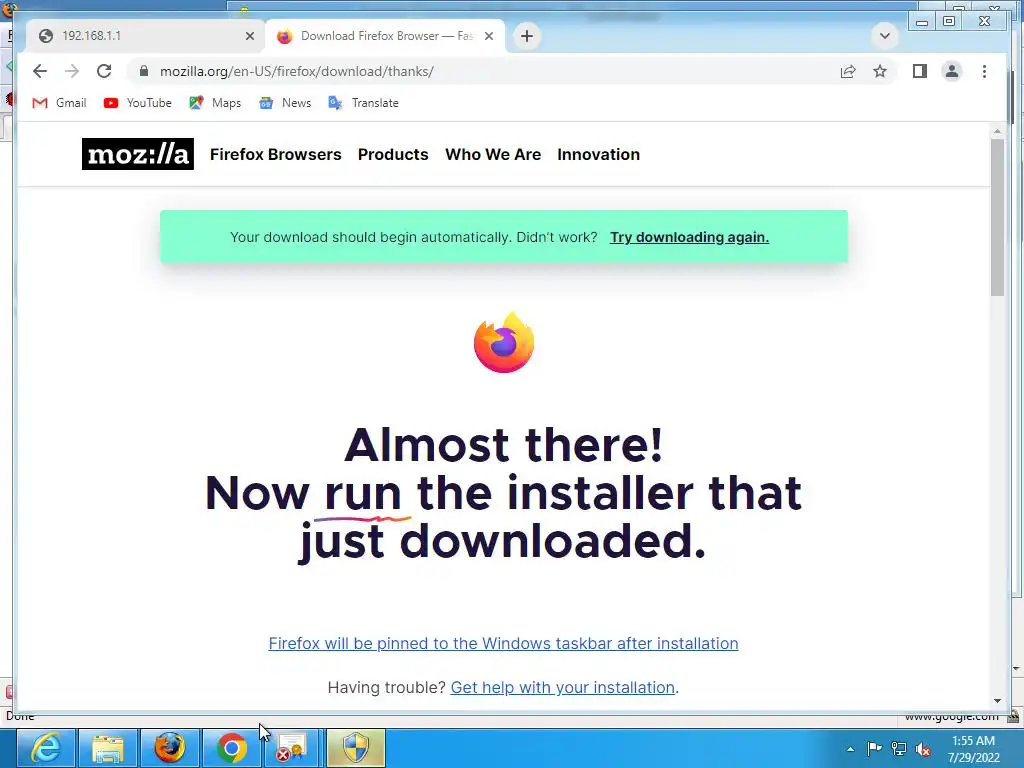
Task: Open the Action Center flag icon
Action: tap(874, 749)
